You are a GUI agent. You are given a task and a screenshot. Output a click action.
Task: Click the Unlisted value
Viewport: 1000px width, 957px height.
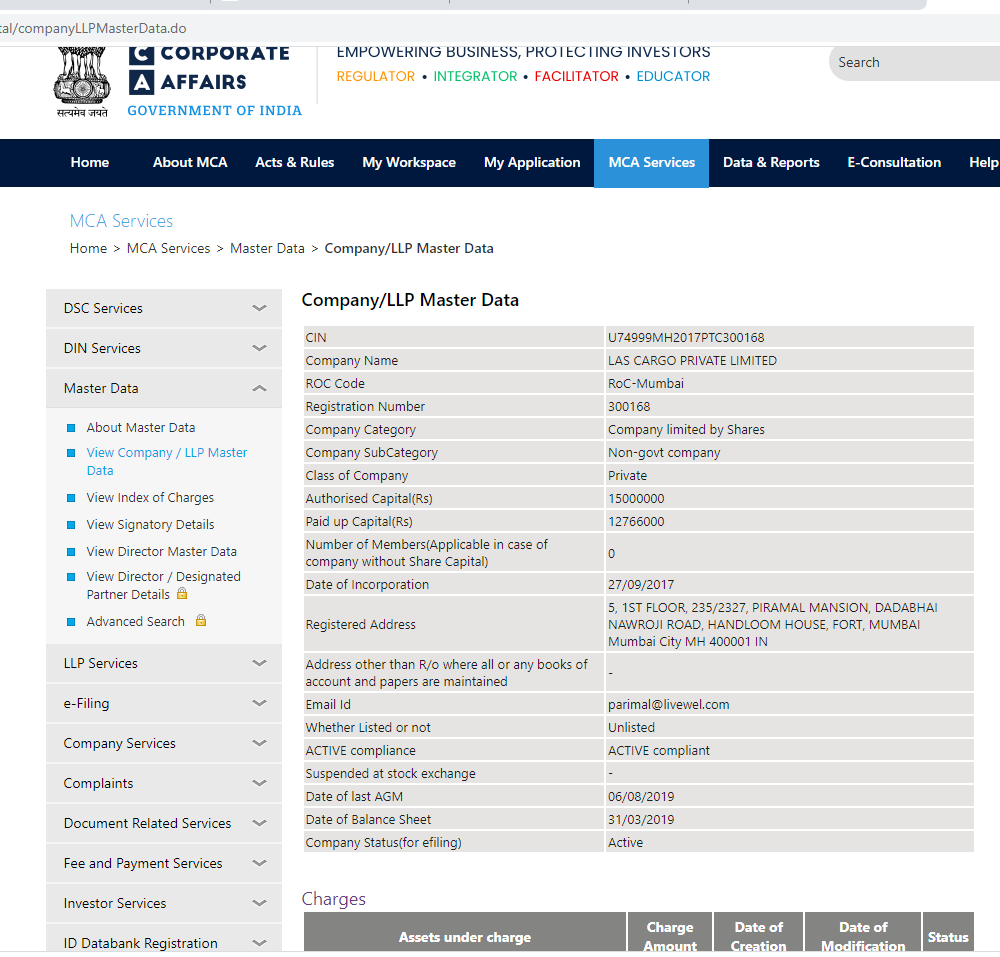(631, 727)
